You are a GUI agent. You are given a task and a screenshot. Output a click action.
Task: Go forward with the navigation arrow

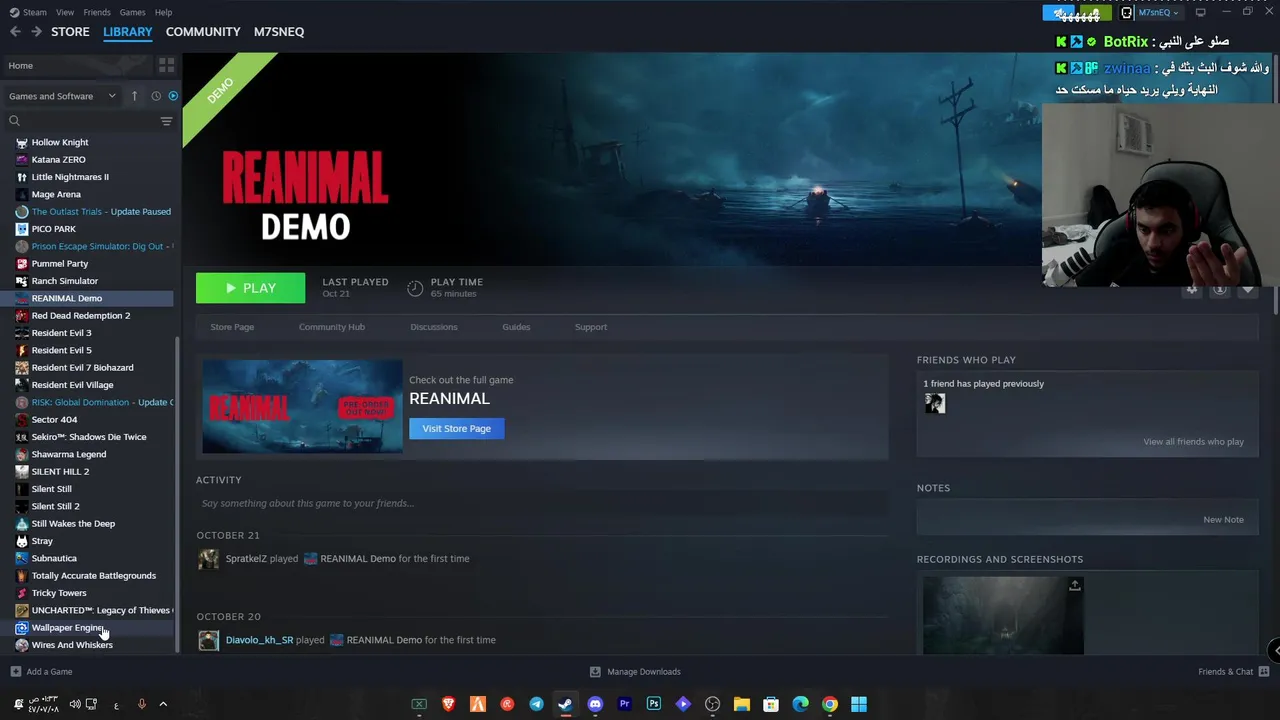[36, 32]
